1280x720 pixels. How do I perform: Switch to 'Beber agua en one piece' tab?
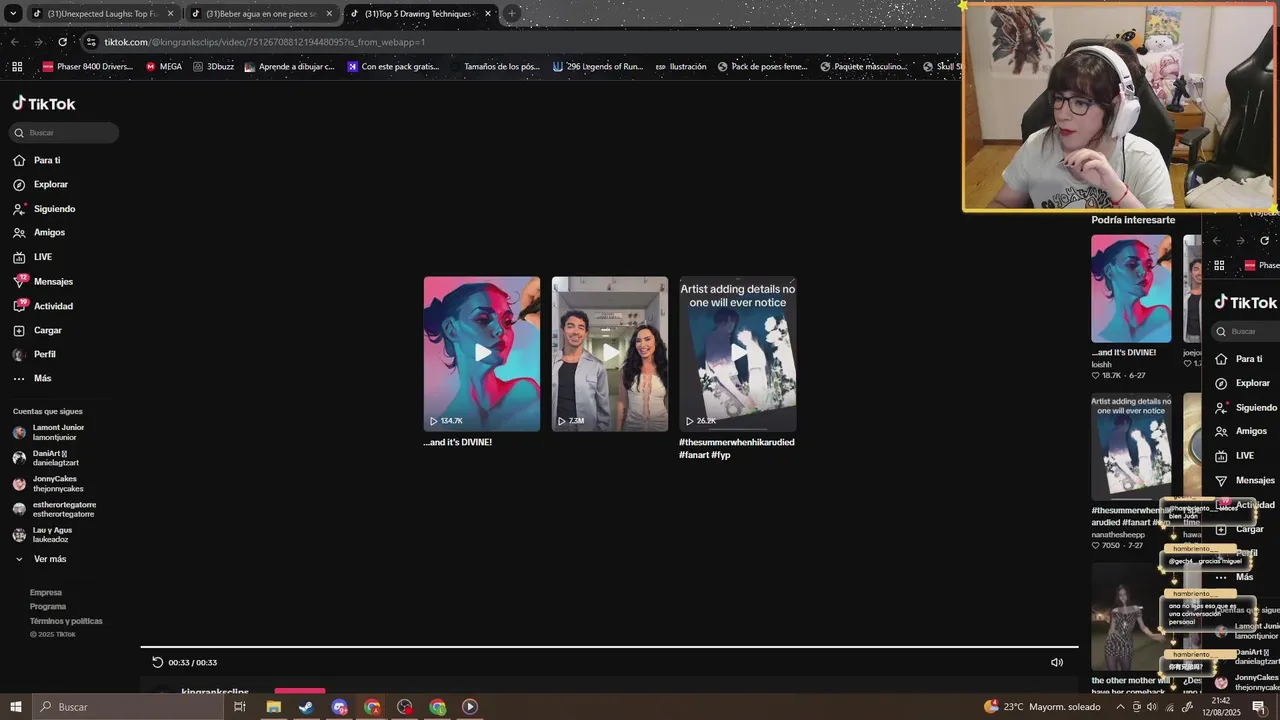click(x=260, y=14)
